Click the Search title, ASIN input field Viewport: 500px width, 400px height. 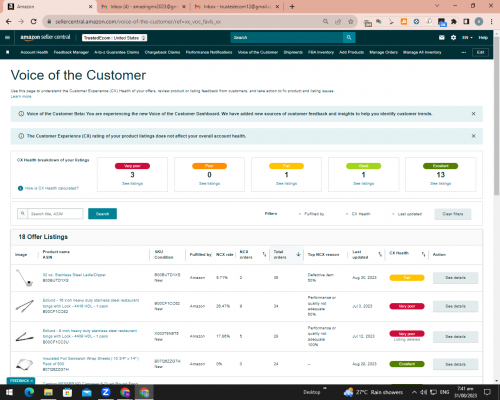point(55,214)
